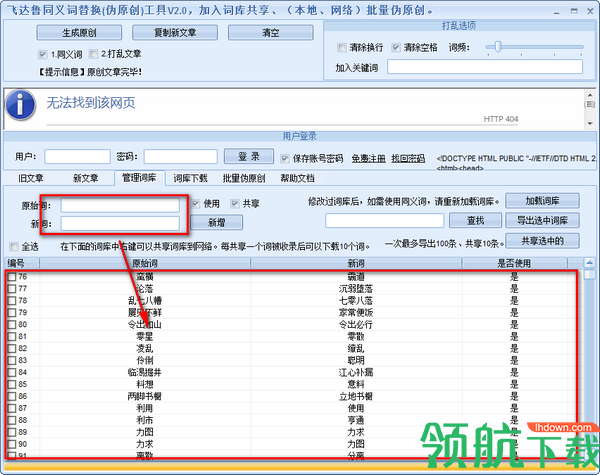600x475 pixels.
Task: Check the row 76 checkbox
Action: (x=12, y=277)
